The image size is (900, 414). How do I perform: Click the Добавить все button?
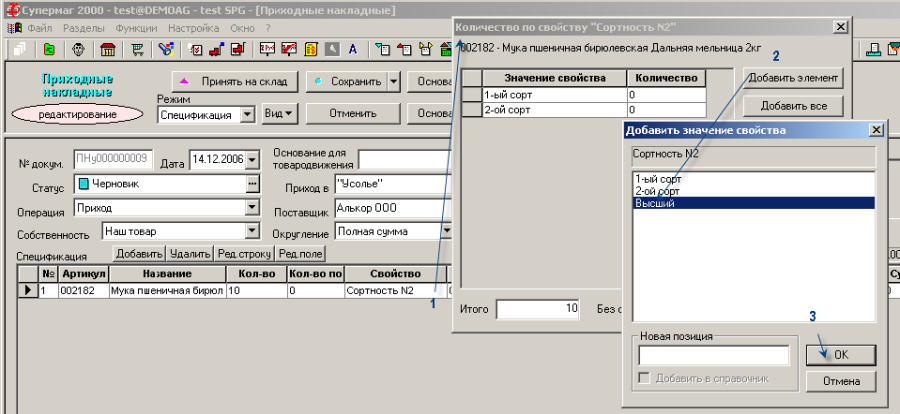793,106
